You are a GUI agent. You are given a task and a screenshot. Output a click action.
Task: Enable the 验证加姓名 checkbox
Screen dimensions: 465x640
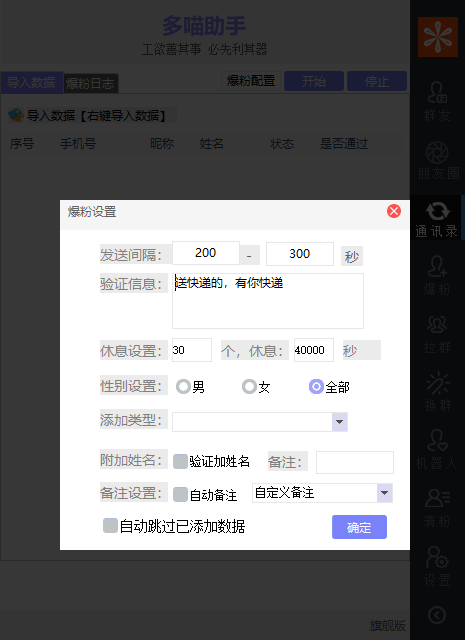pos(180,461)
